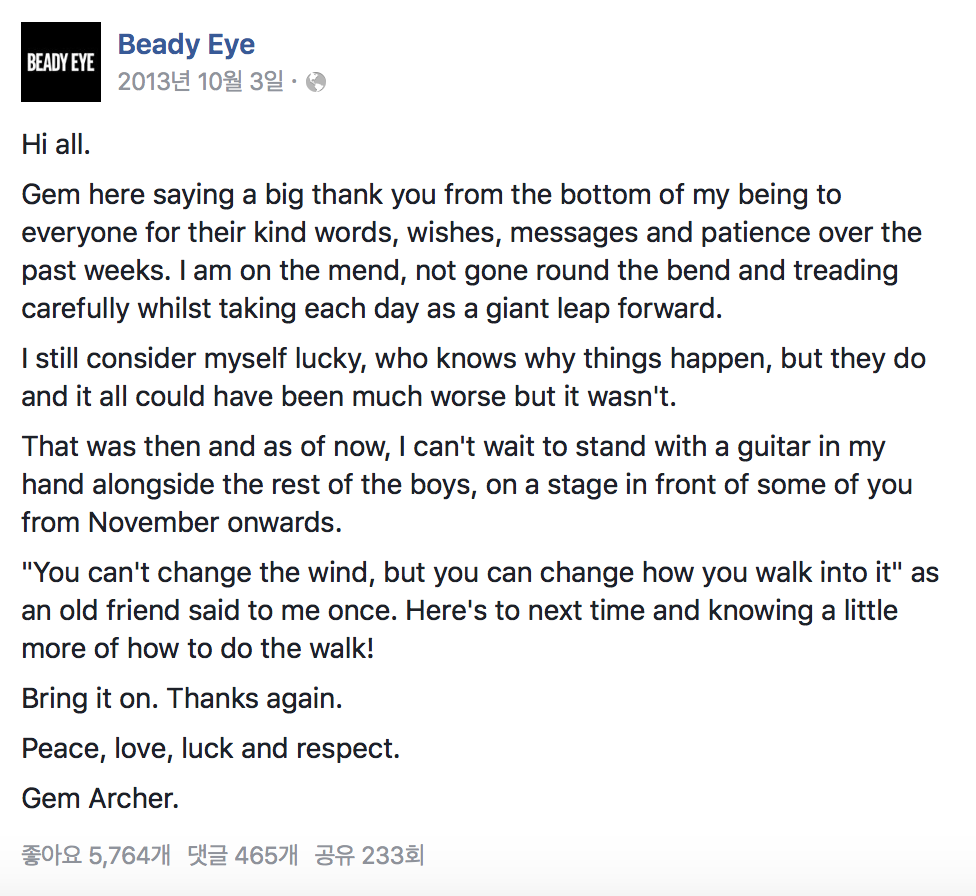976x896 pixels.
Task: Click the Beady Eye profile logo
Action: 61,62
